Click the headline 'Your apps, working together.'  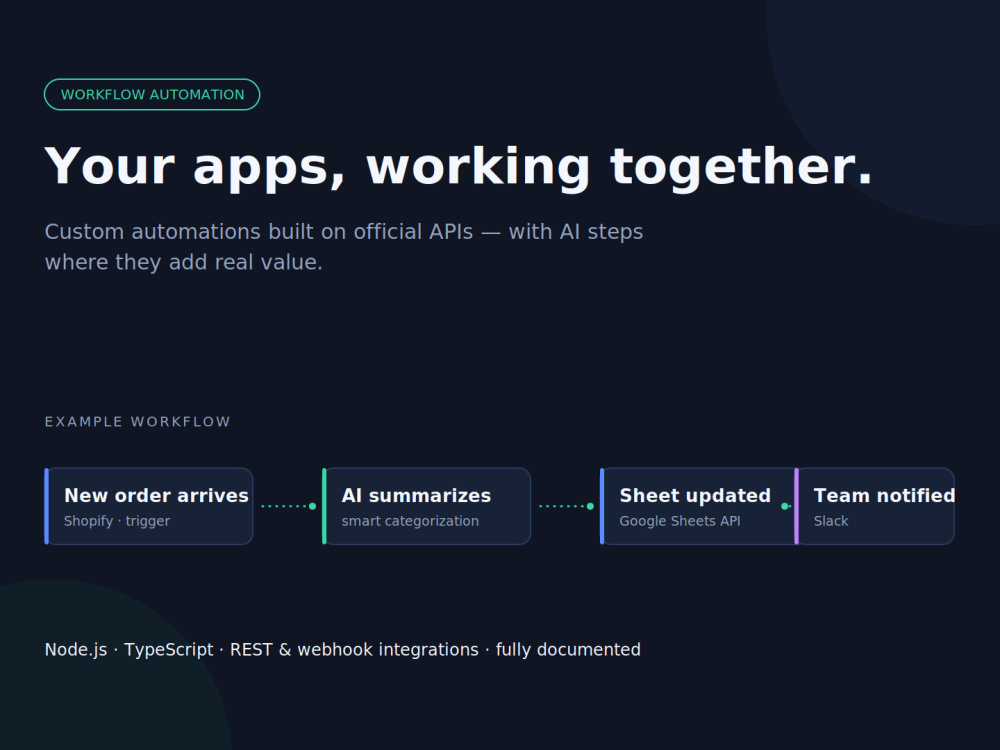(458, 167)
